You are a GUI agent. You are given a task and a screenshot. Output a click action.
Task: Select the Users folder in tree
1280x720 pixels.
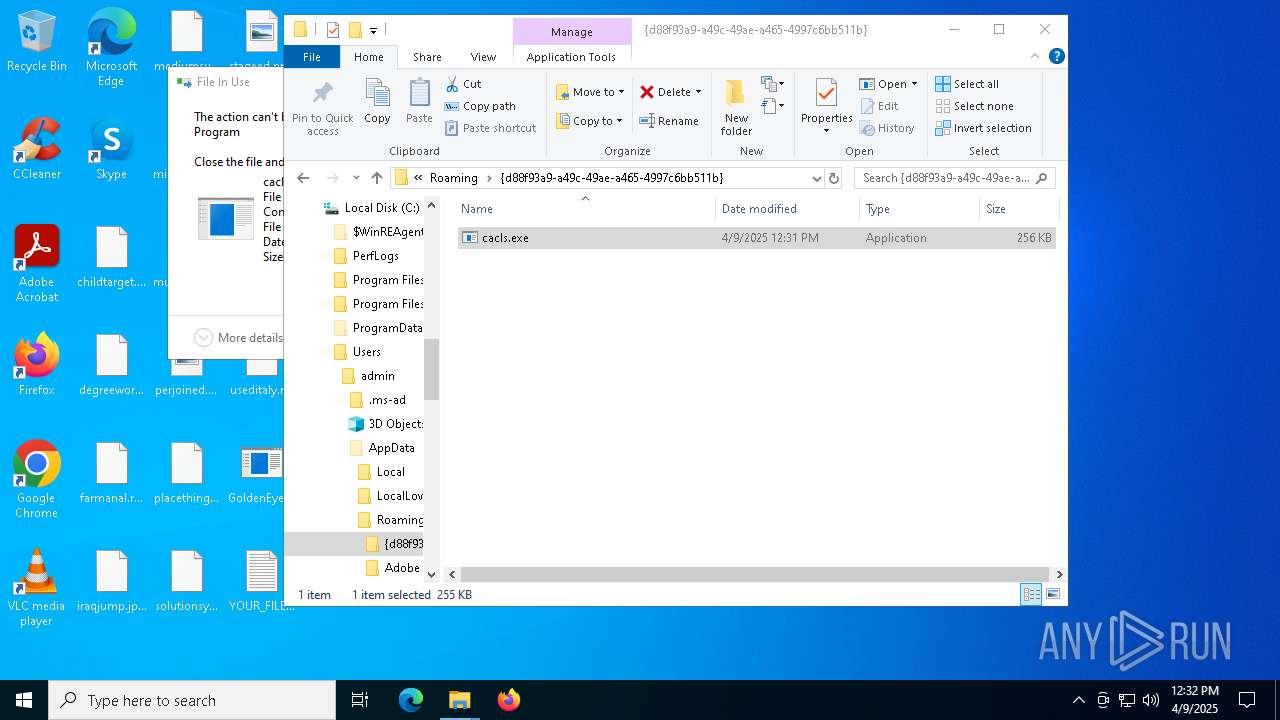357,352
